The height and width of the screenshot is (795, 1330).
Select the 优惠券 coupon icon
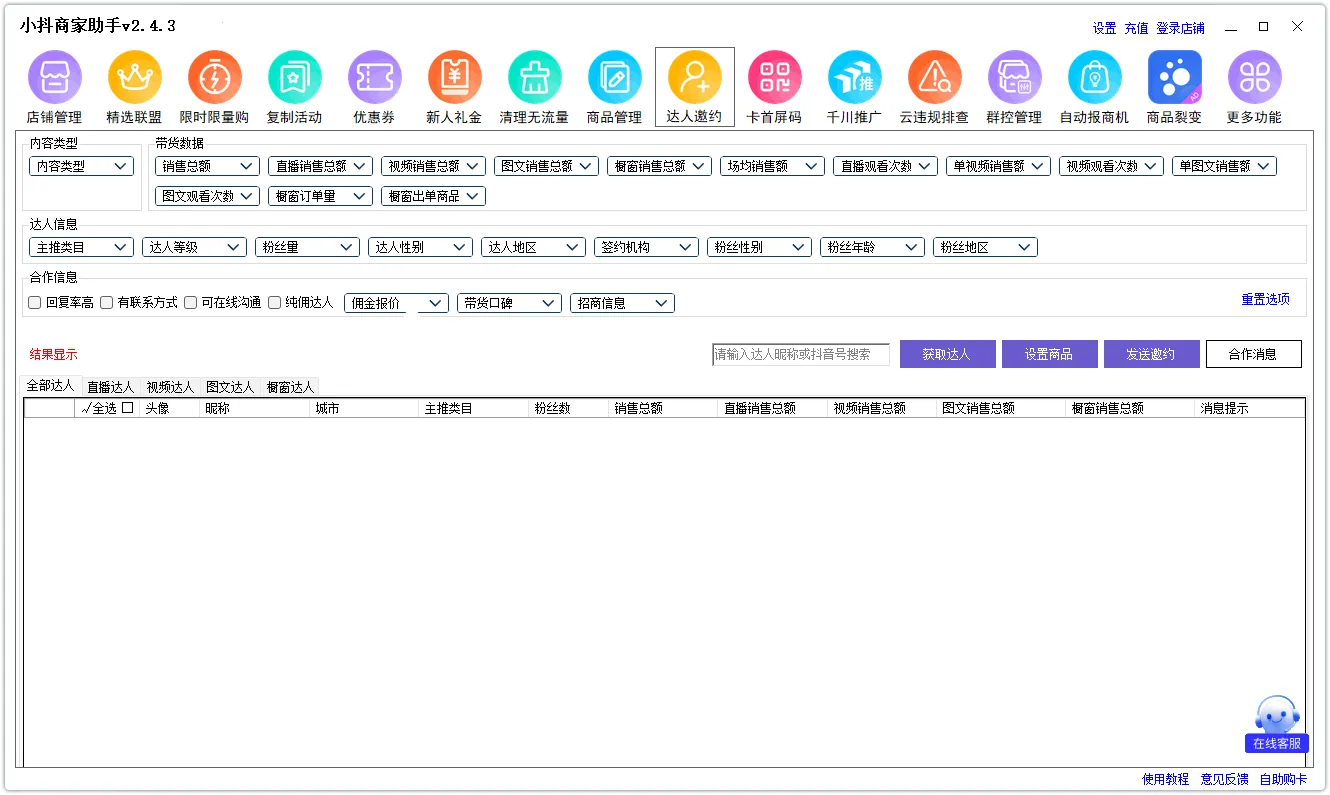(374, 78)
